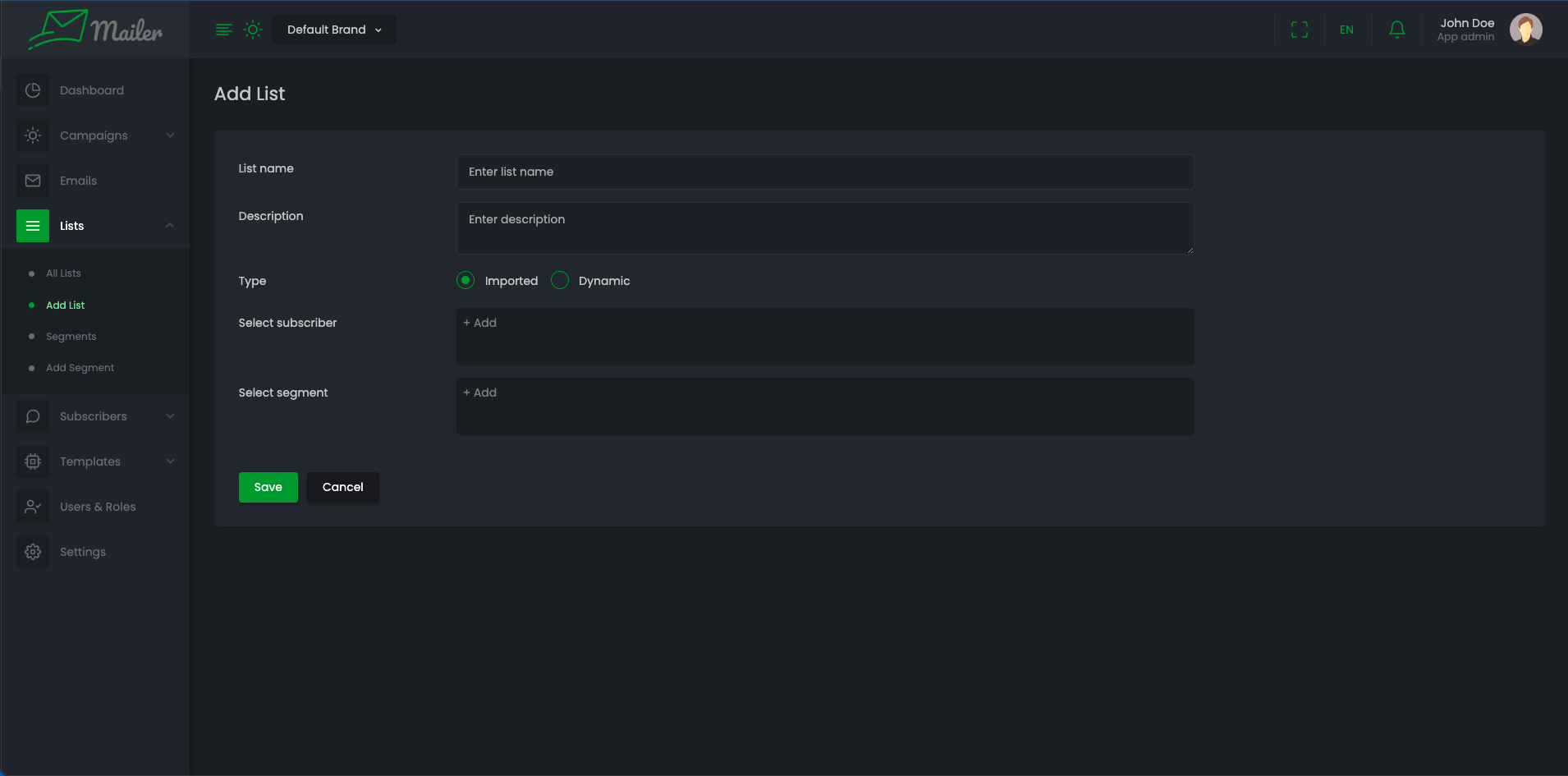Collapse the Lists menu chevron
The width and height of the screenshot is (1568, 776).
click(x=170, y=226)
